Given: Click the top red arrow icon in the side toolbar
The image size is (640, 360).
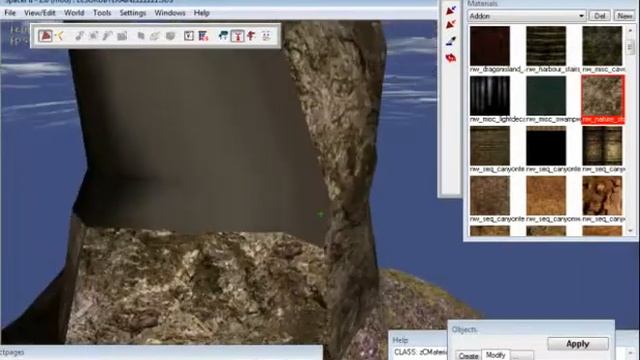Looking at the screenshot, I should coord(451,10).
